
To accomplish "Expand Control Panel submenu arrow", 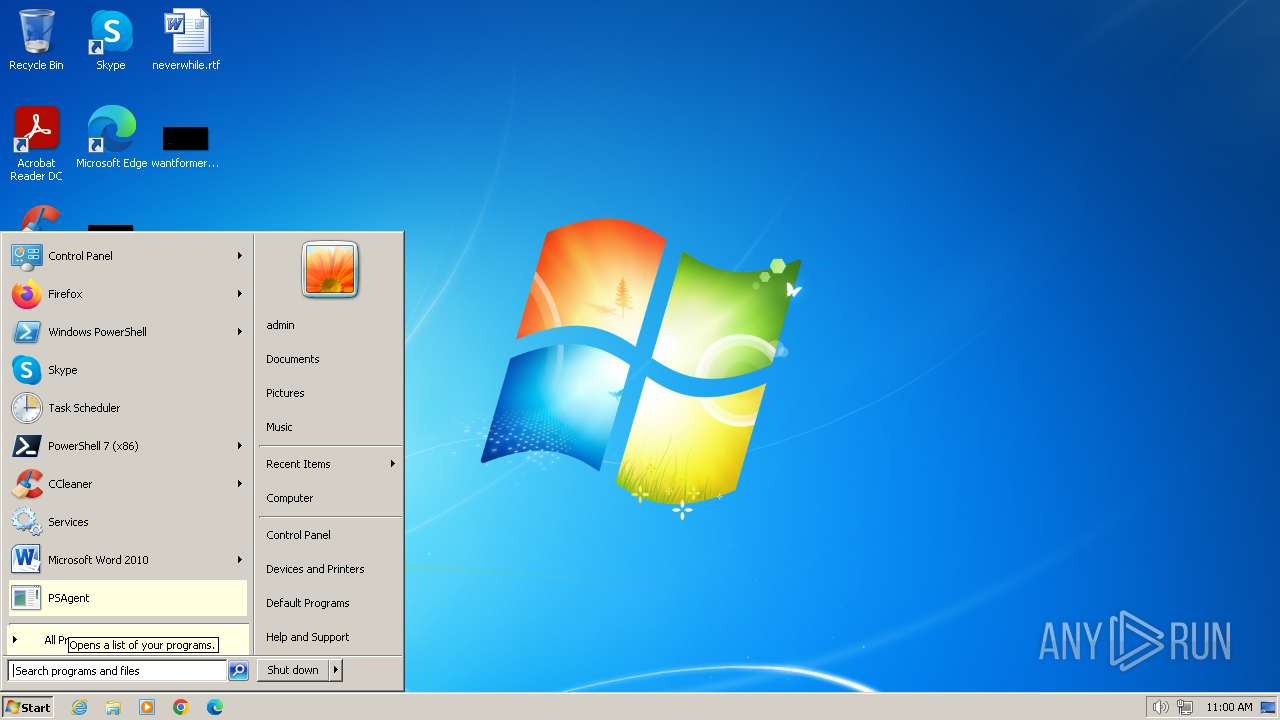I will (240, 256).
